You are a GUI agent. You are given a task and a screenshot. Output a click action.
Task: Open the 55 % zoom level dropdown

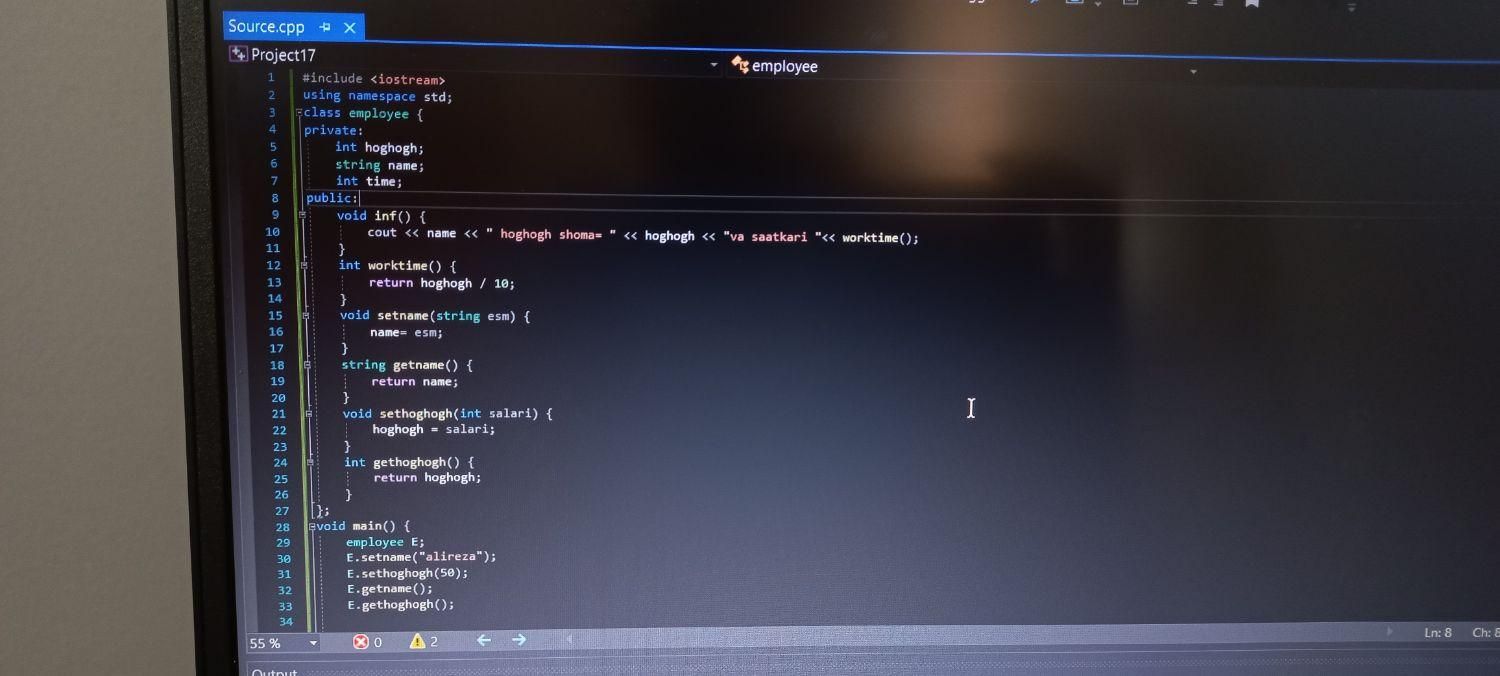313,643
